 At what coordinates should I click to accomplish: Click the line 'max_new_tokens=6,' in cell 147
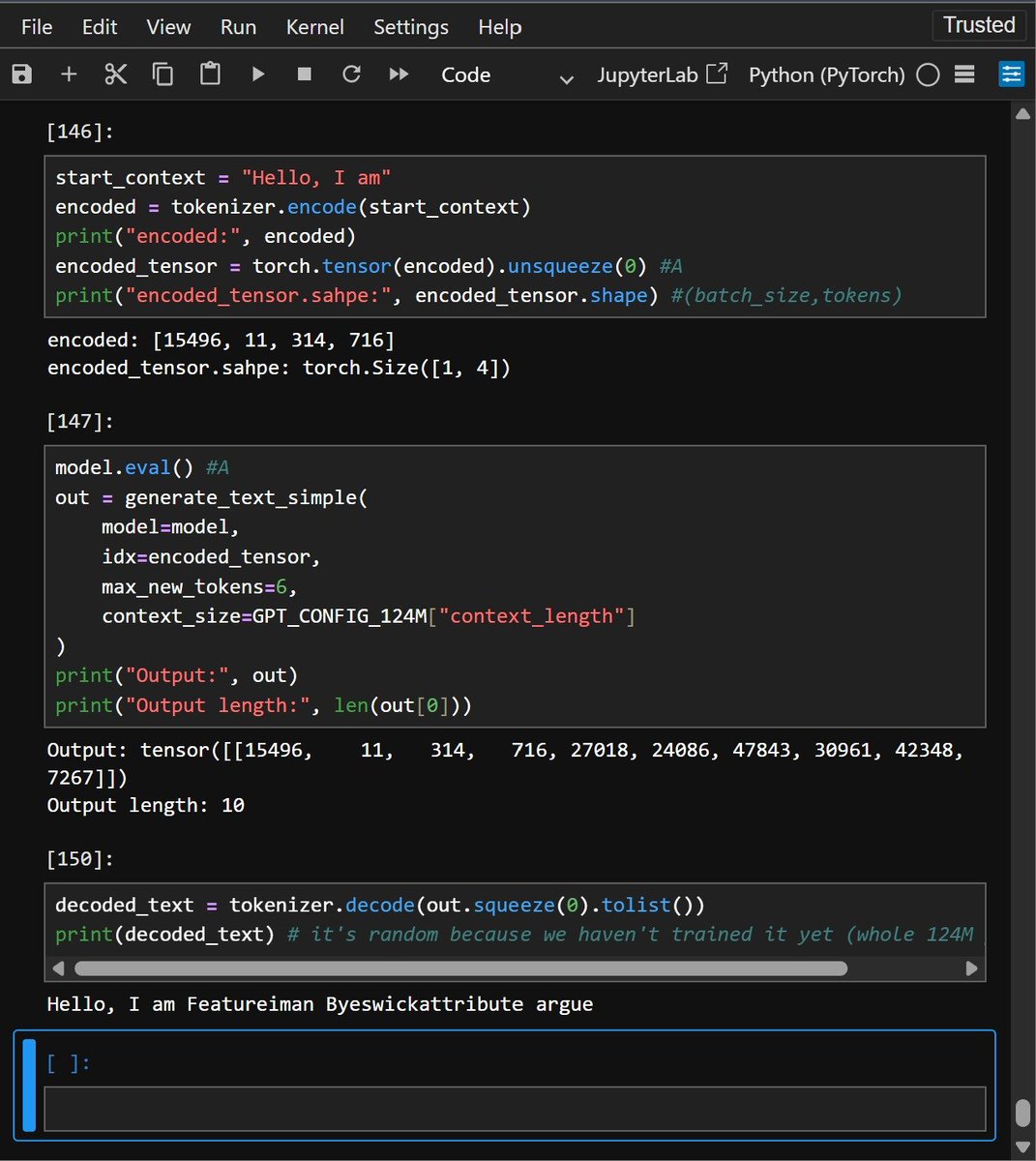pyautogui.click(x=199, y=586)
